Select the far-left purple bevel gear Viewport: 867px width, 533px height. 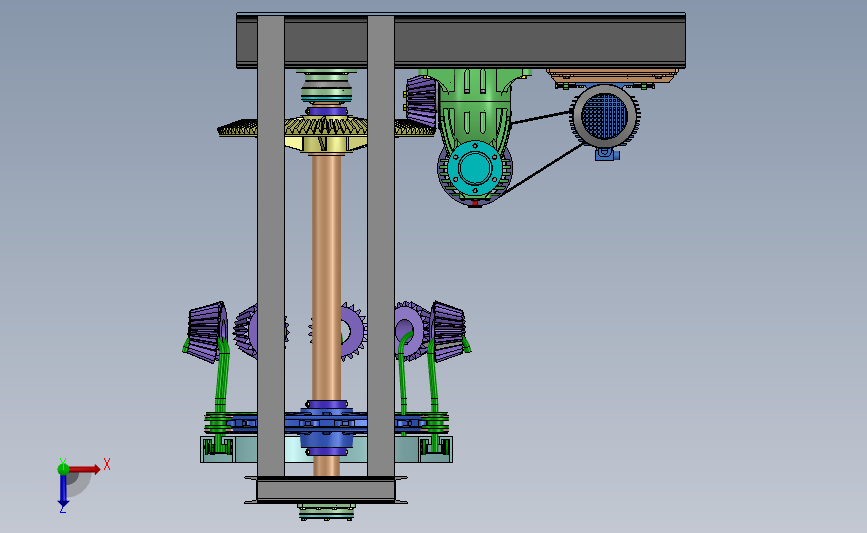point(206,332)
